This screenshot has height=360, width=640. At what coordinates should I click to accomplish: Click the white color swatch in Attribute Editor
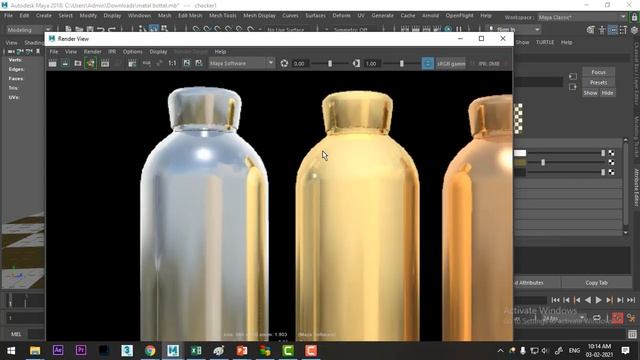(x=520, y=153)
